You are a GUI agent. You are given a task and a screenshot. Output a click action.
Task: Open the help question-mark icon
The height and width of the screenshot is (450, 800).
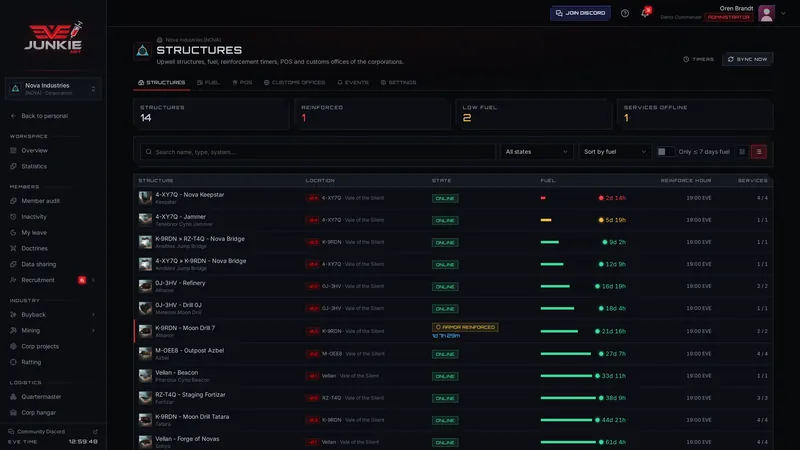pos(624,13)
